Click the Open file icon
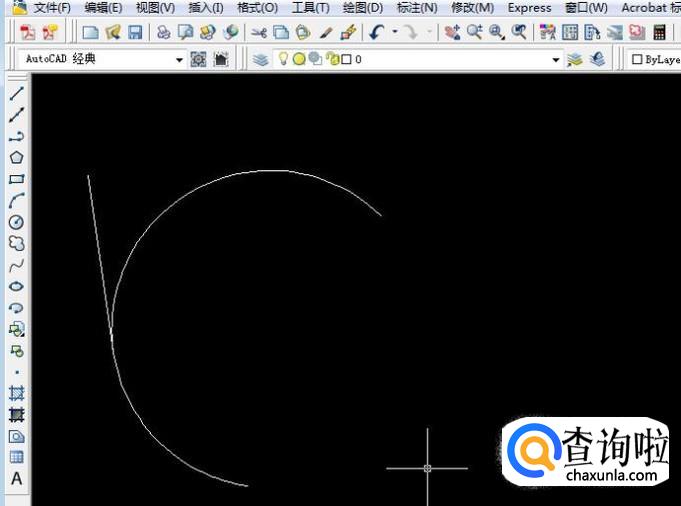Image resolution: width=681 pixels, height=506 pixels. [113, 32]
